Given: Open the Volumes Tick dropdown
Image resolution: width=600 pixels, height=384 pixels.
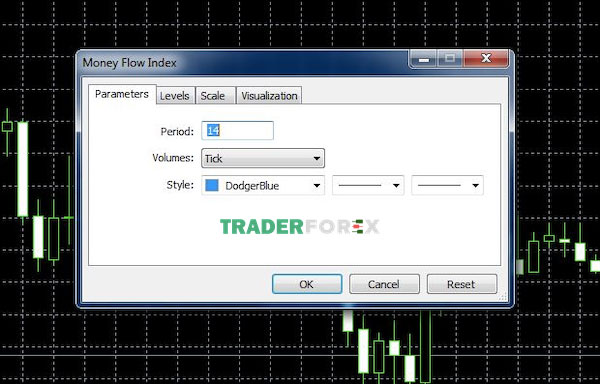Looking at the screenshot, I should click(x=263, y=158).
